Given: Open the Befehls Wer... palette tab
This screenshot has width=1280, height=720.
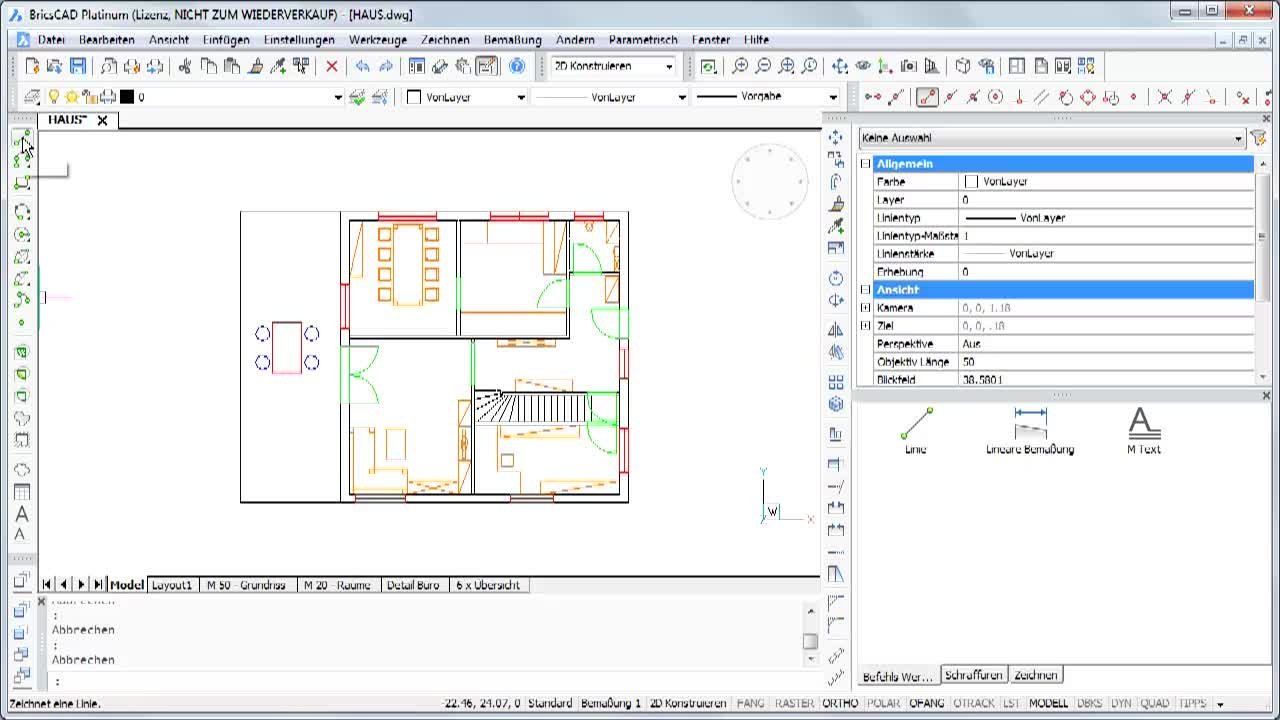Looking at the screenshot, I should coord(897,676).
